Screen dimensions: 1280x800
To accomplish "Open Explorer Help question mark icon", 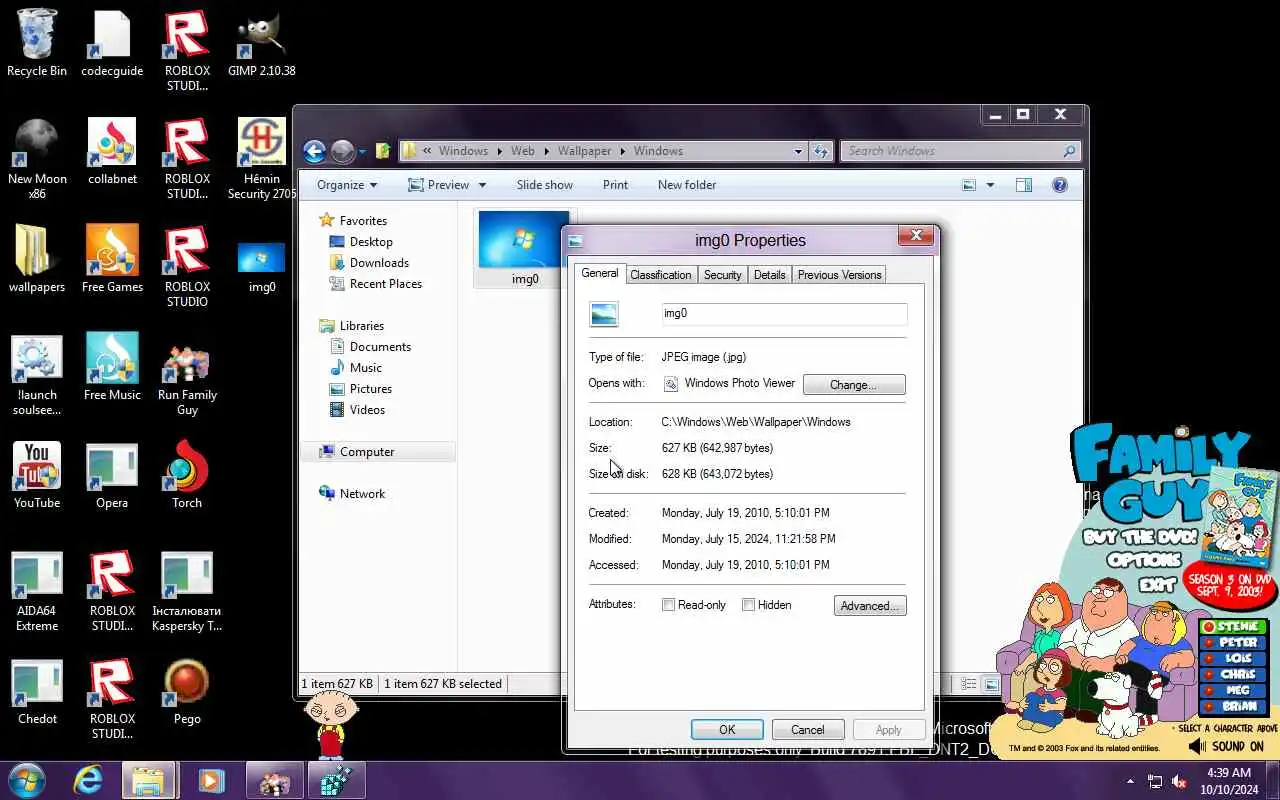I will (x=1060, y=185).
